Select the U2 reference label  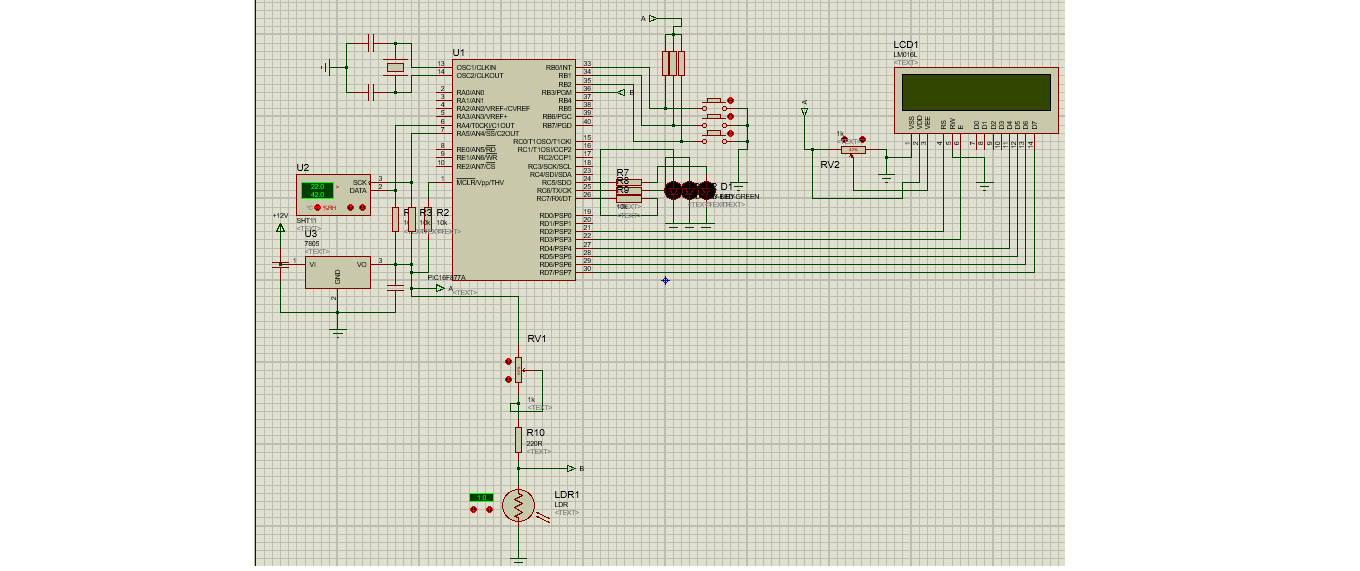303,167
